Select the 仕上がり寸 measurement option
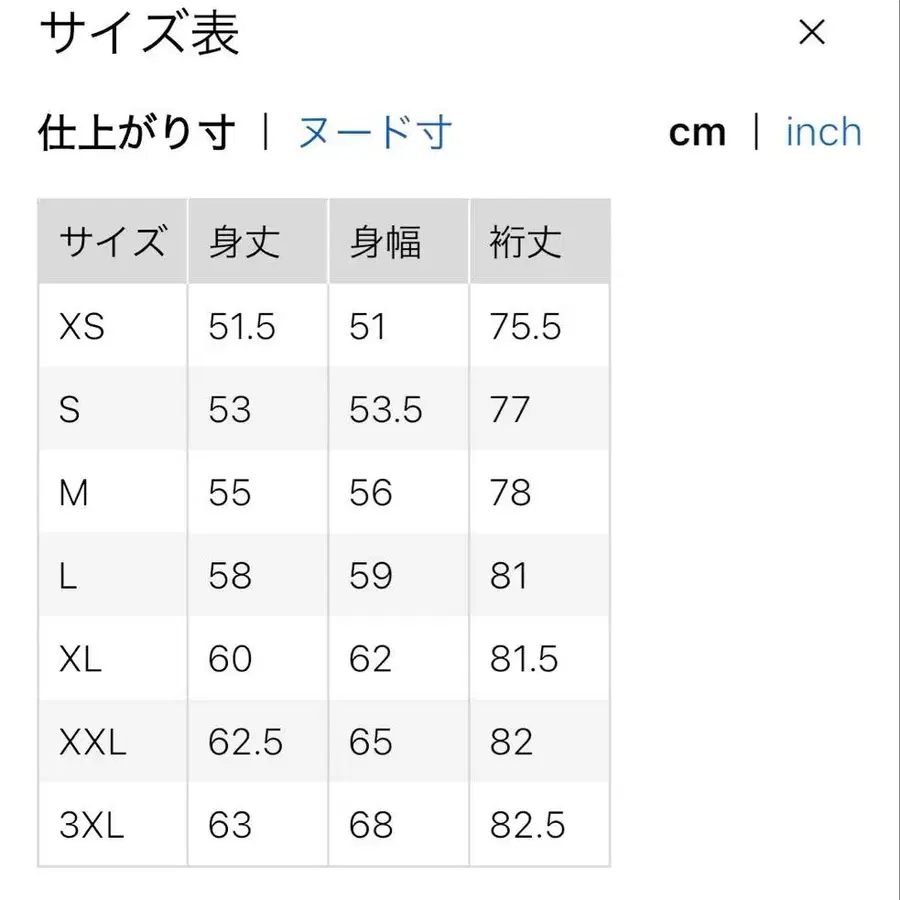This screenshot has width=900, height=900. click(x=135, y=131)
